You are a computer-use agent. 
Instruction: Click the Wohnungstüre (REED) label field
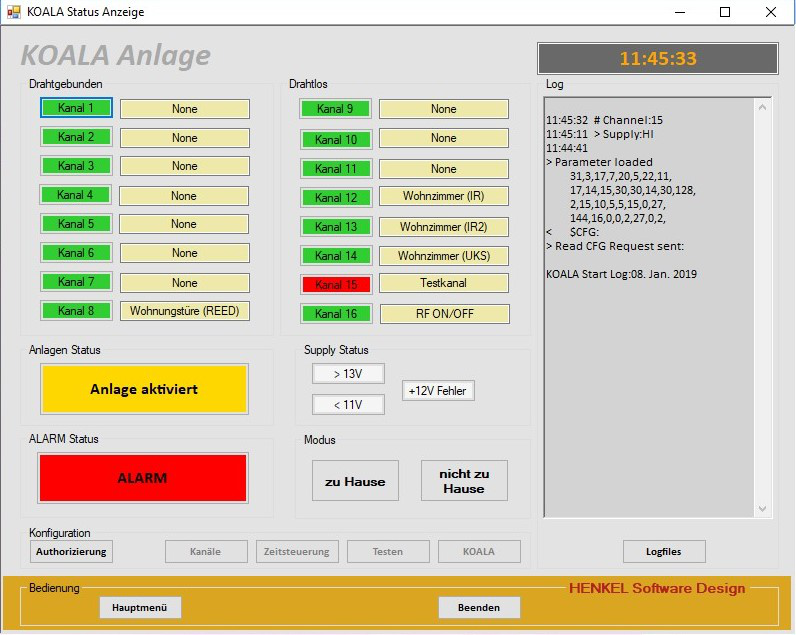click(x=184, y=311)
